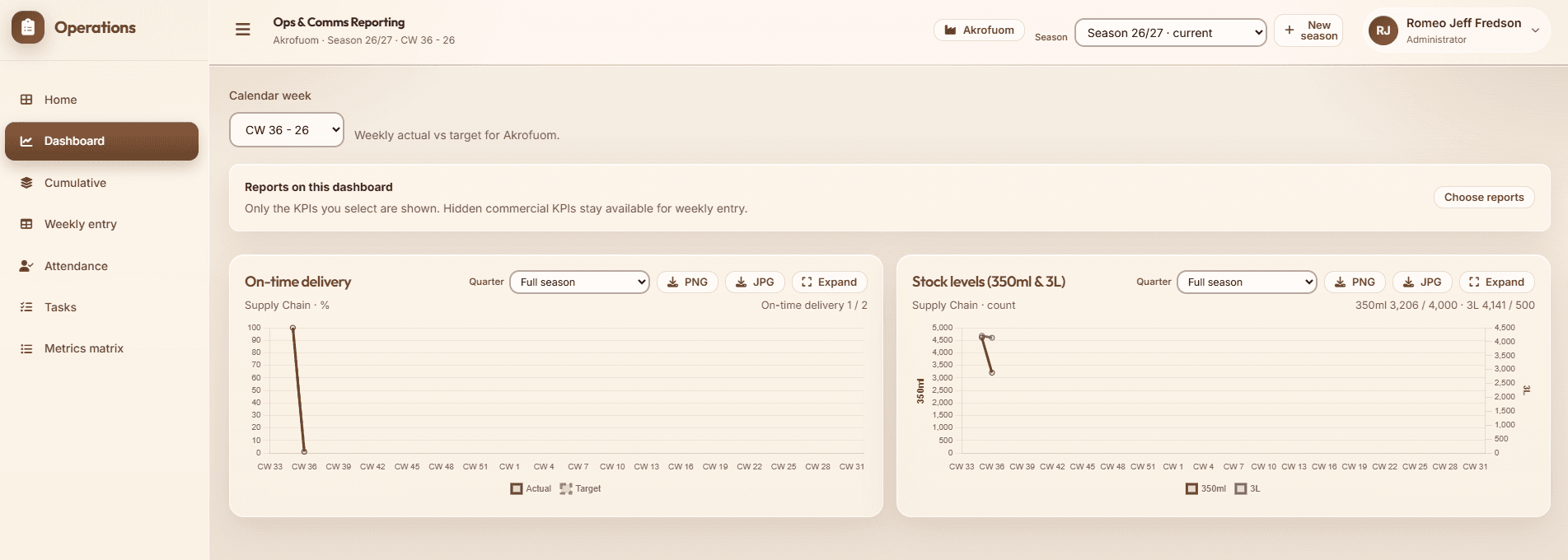Click the factory icon beside Akrofuom

pos(950,30)
